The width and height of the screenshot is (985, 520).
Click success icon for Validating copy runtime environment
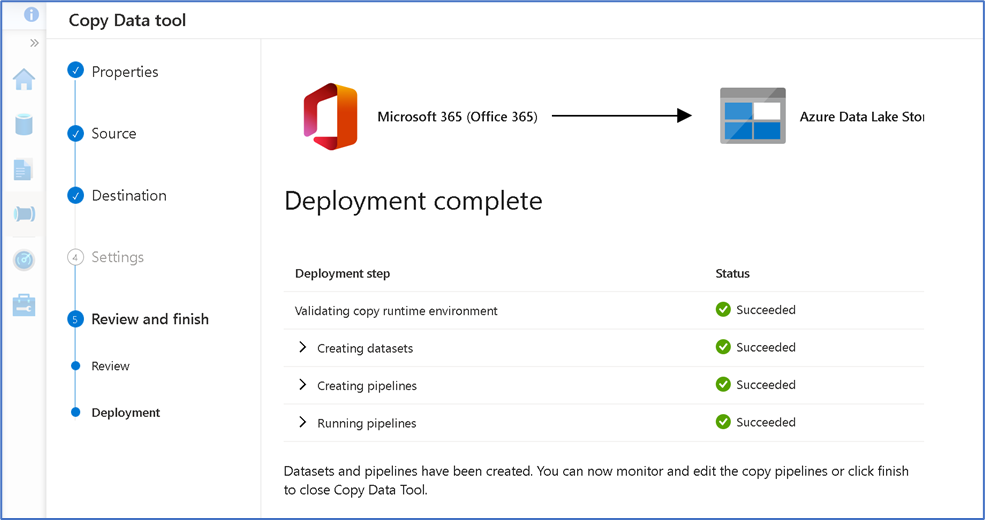pyautogui.click(x=723, y=309)
